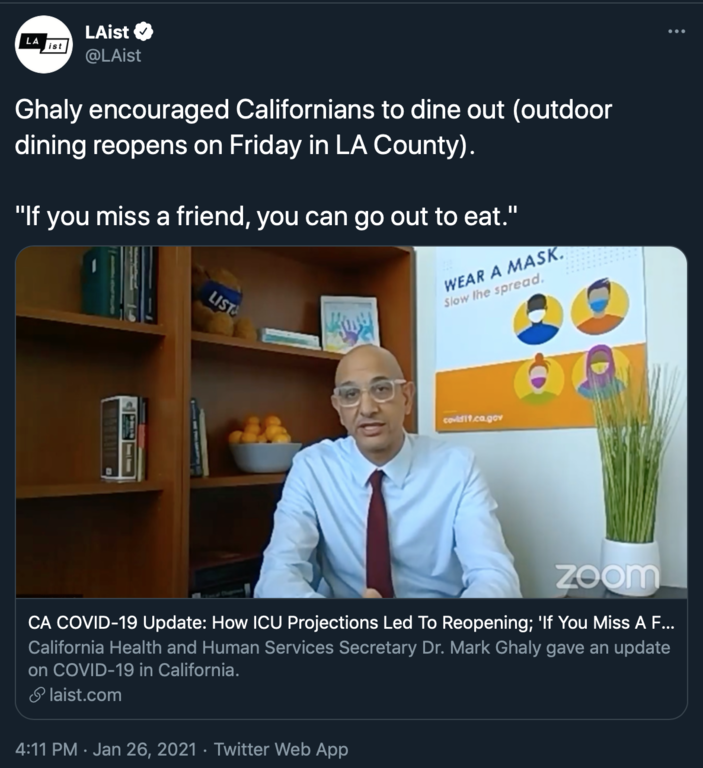Click the Zoom watermark on the video image
Screen dimensions: 703x768
tap(607, 577)
